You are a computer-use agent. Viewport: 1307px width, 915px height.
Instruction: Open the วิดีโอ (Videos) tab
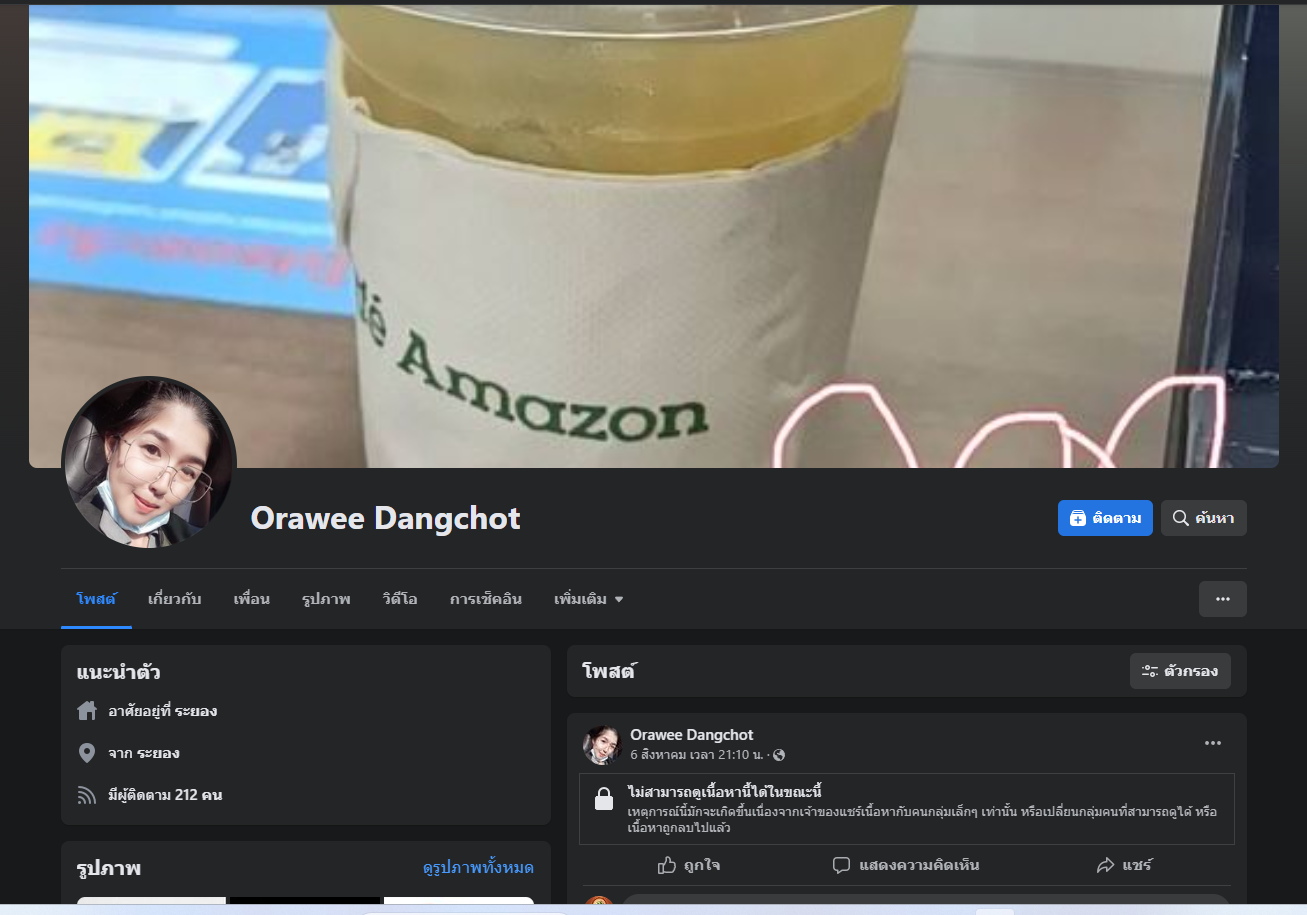pos(400,599)
